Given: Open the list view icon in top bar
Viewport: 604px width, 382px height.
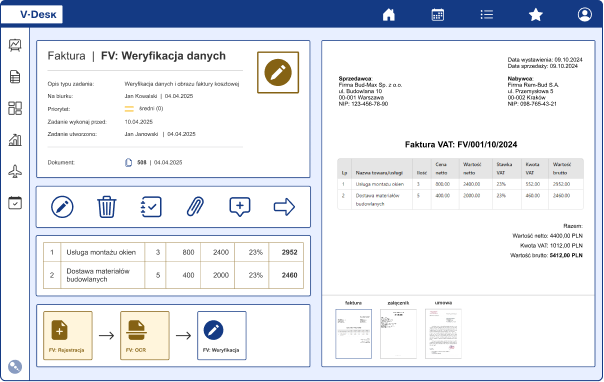Looking at the screenshot, I should (x=487, y=15).
